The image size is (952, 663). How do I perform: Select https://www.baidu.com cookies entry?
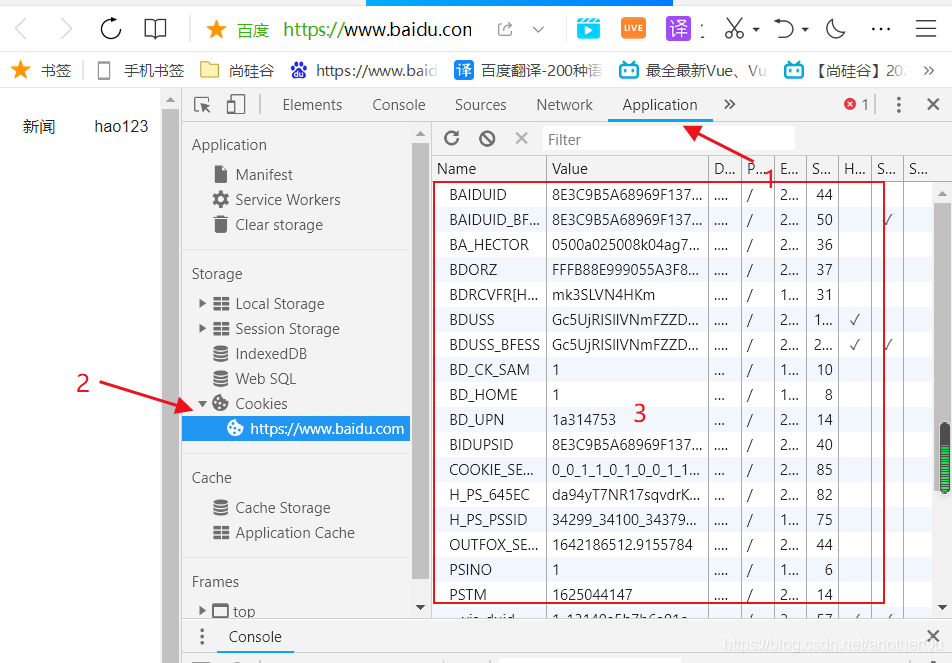pos(296,429)
